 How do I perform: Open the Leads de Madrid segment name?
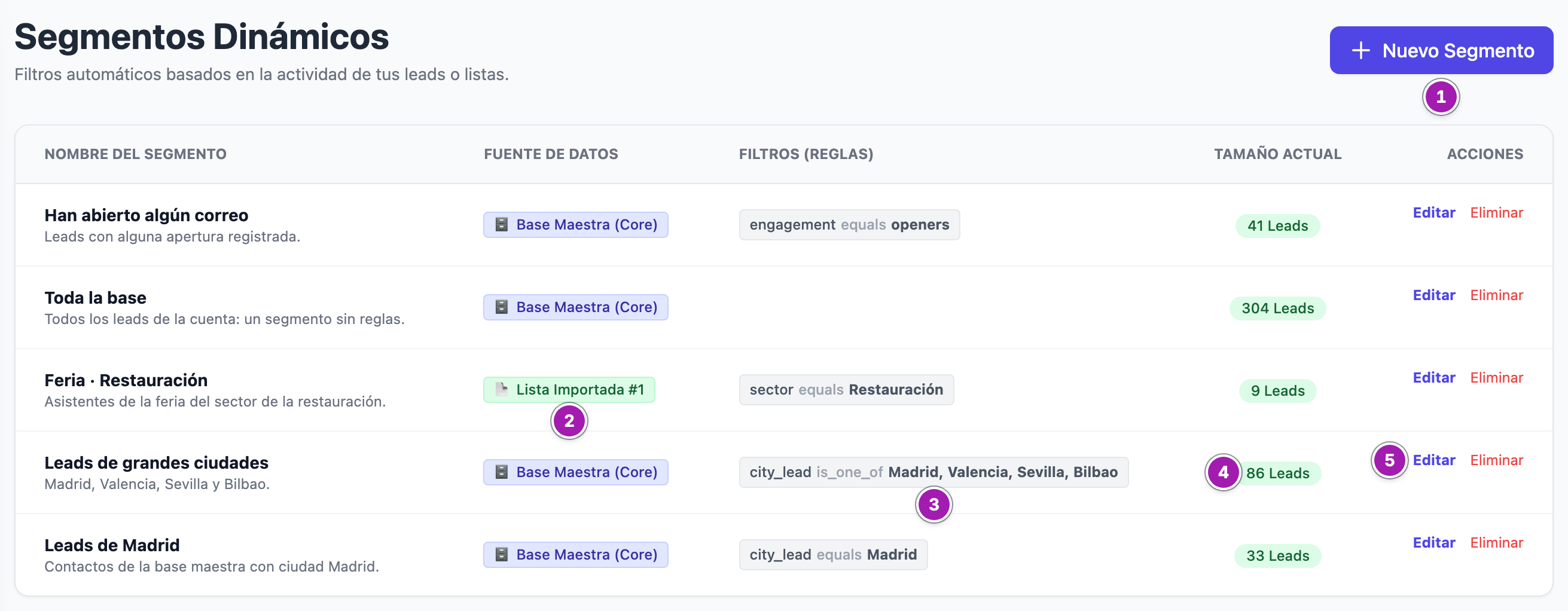112,545
